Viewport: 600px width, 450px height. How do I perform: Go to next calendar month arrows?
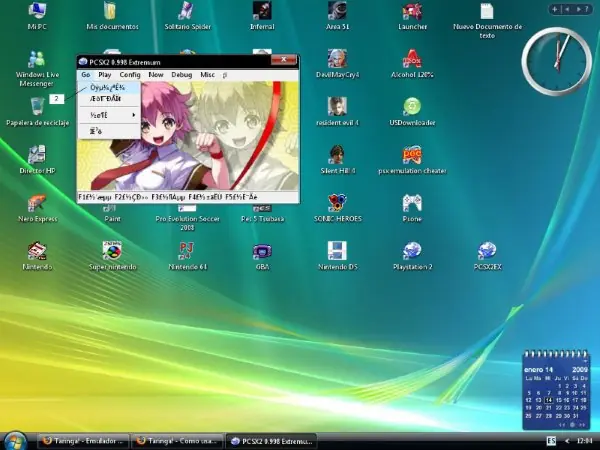click(x=582, y=425)
